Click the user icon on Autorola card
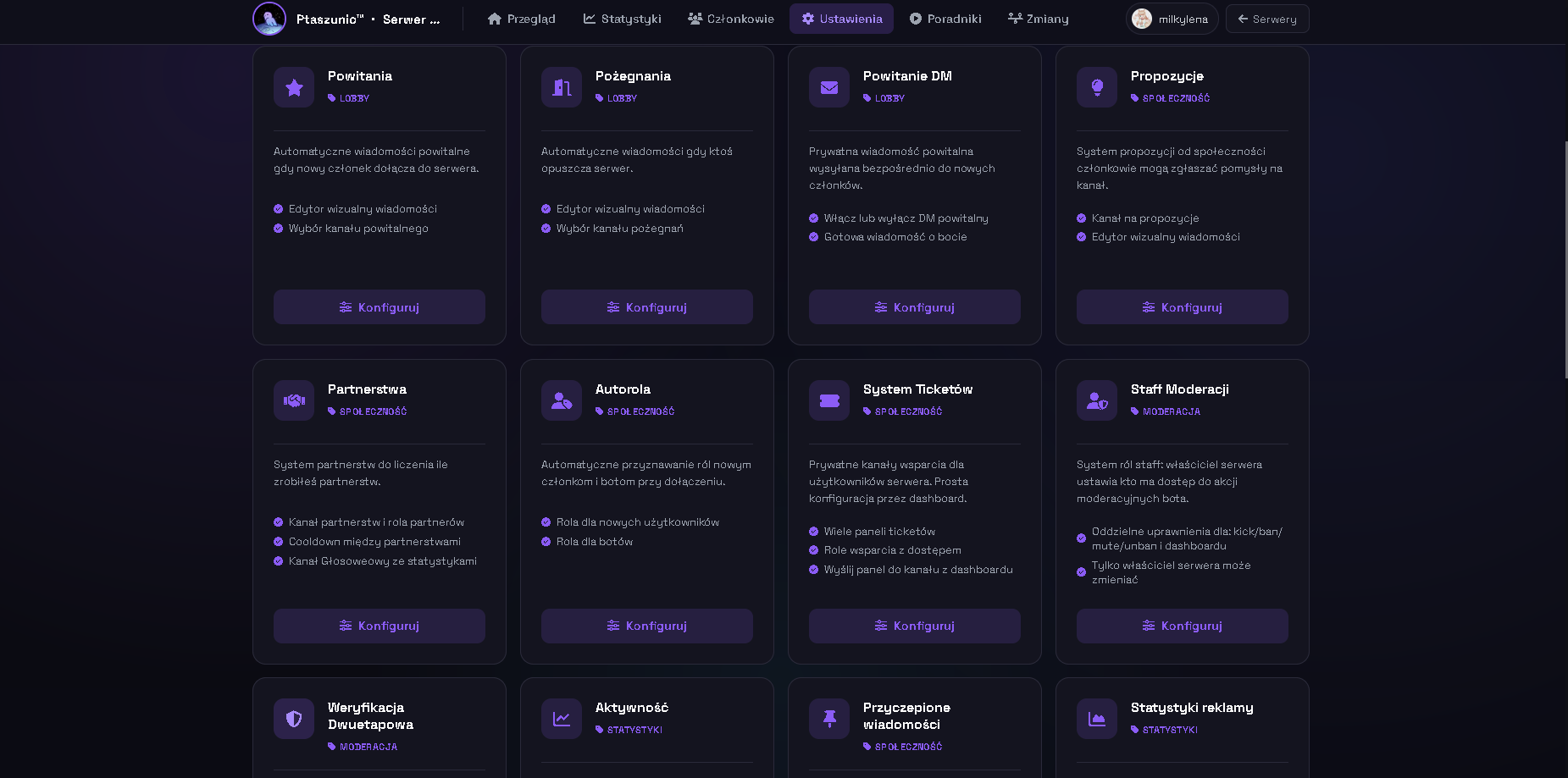Image resolution: width=1568 pixels, height=778 pixels. (x=562, y=400)
